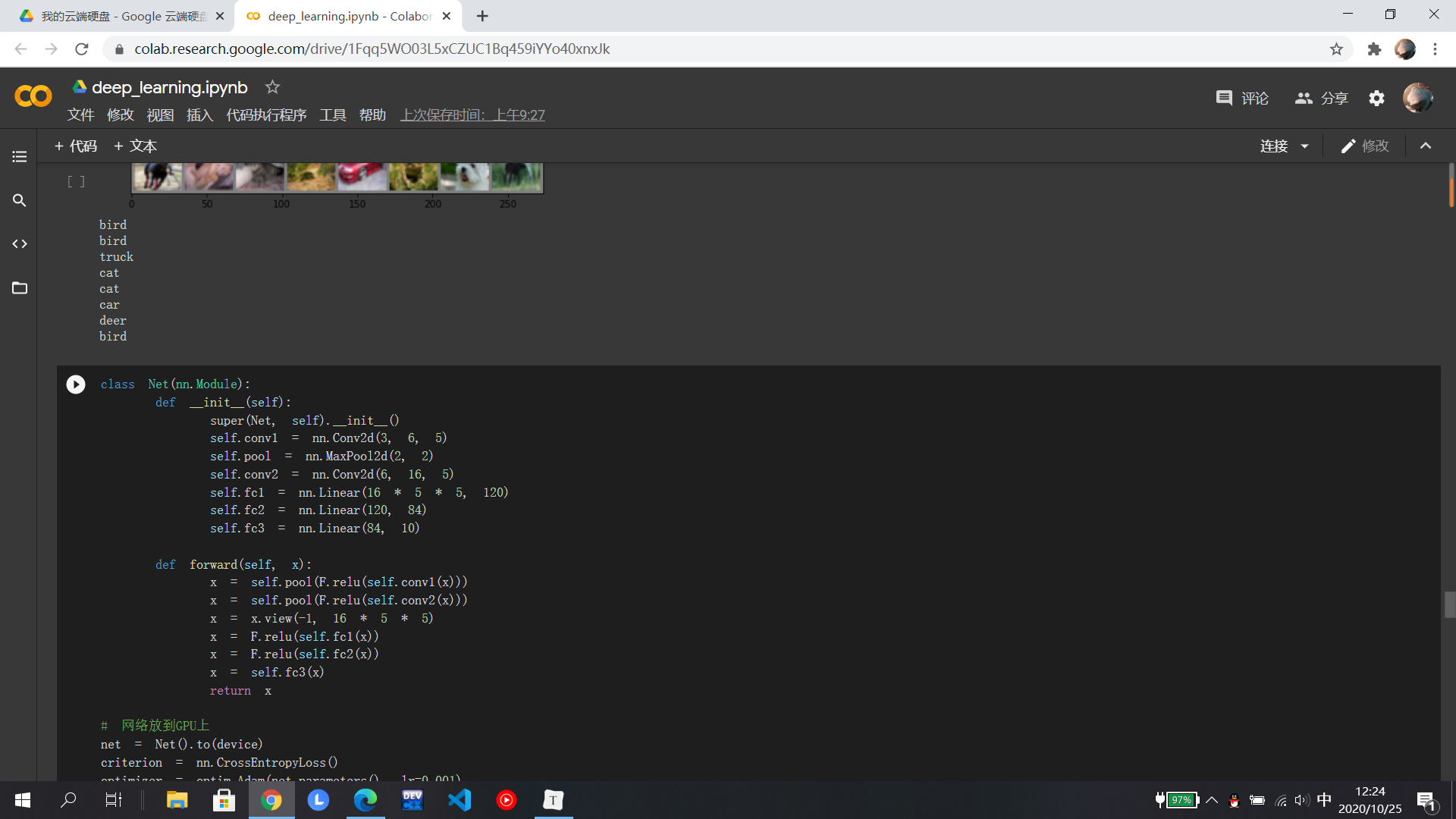Bookmark this page with the star icon
Image resolution: width=1456 pixels, height=819 pixels.
click(1336, 49)
